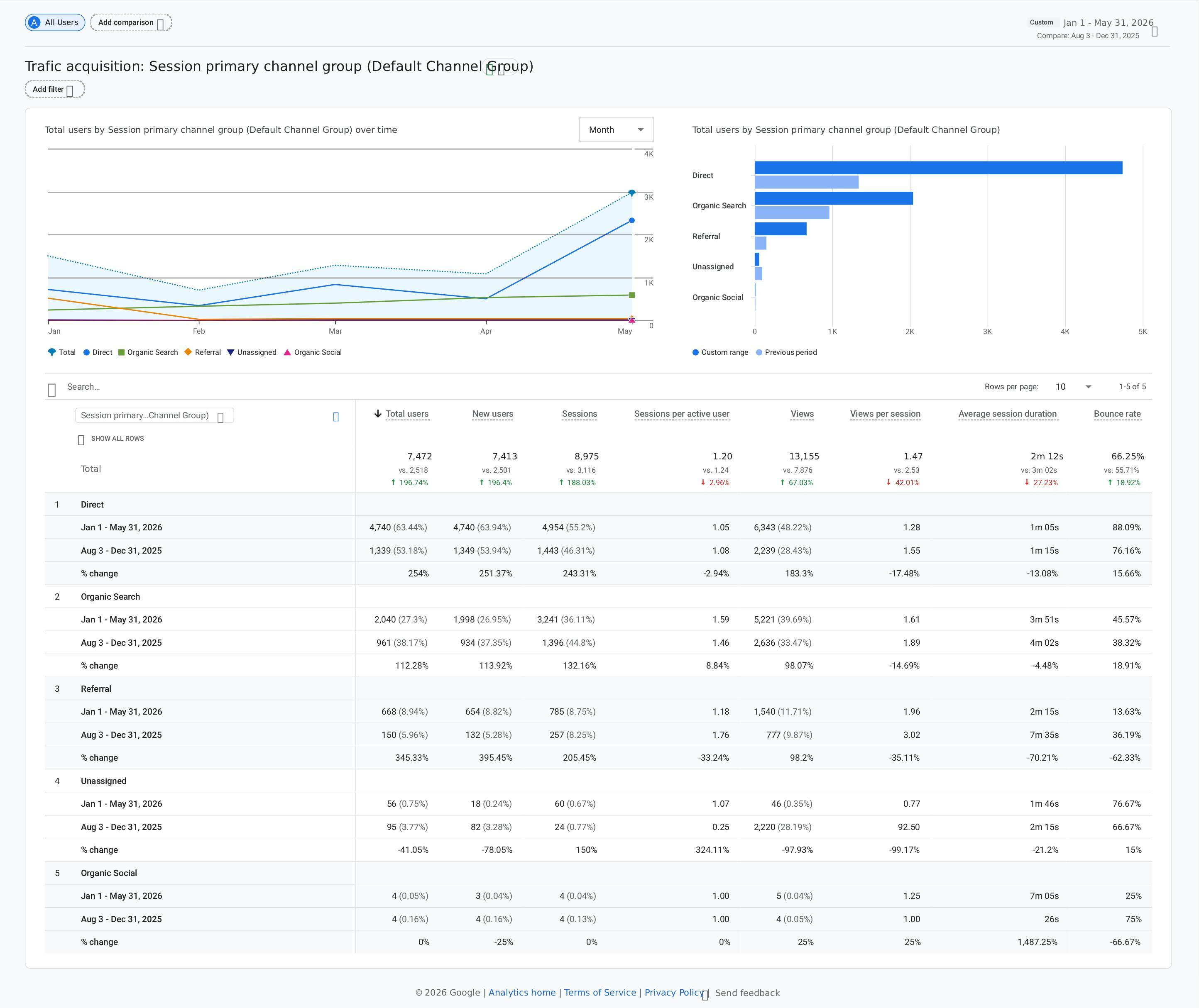Open the data status pill beside the report title
1199x1008 pixels.
coord(501,66)
